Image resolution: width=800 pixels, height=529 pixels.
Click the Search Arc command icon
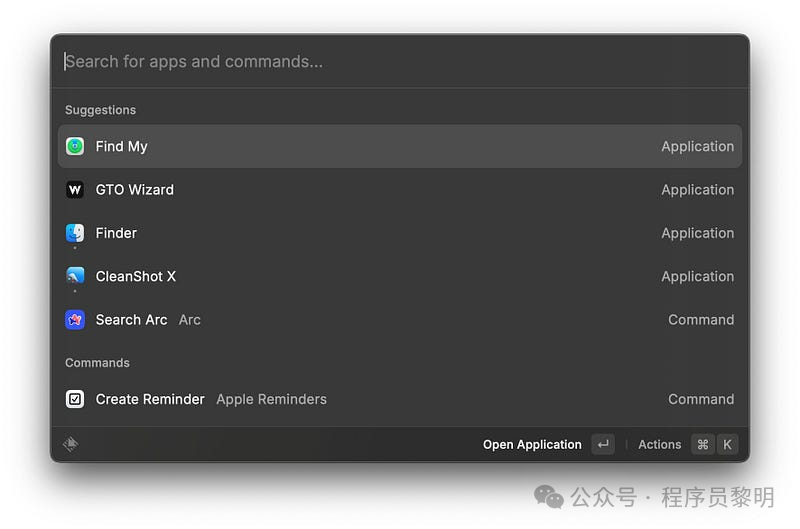pos(75,320)
